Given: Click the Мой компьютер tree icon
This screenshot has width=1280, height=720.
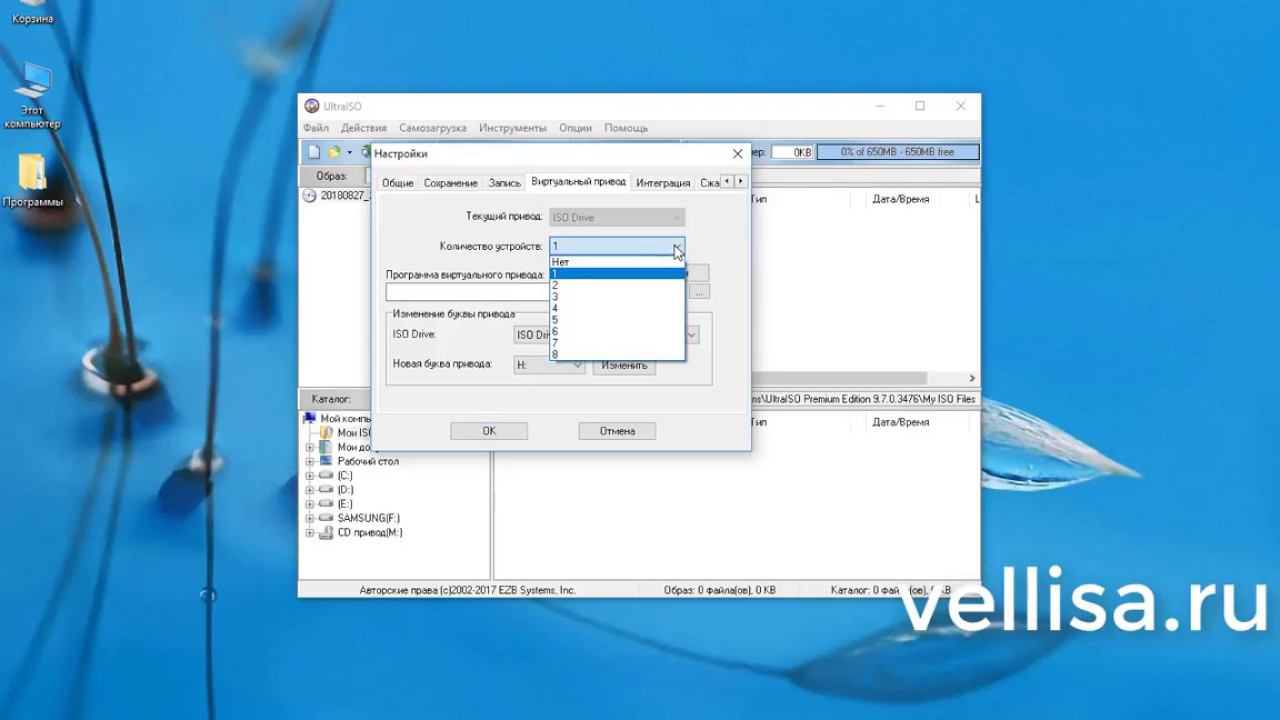Looking at the screenshot, I should point(310,418).
